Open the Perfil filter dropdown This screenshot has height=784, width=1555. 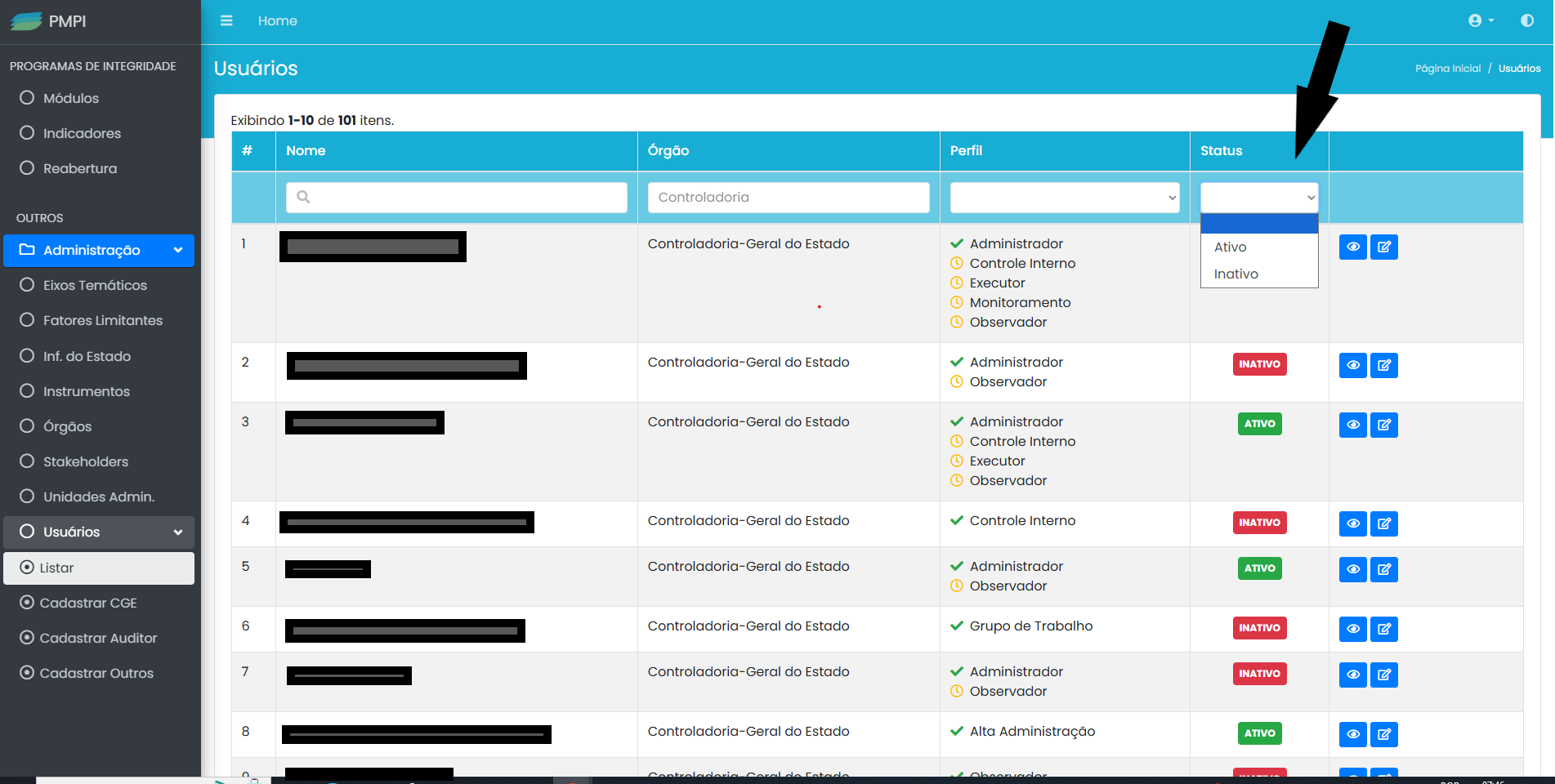tap(1064, 198)
